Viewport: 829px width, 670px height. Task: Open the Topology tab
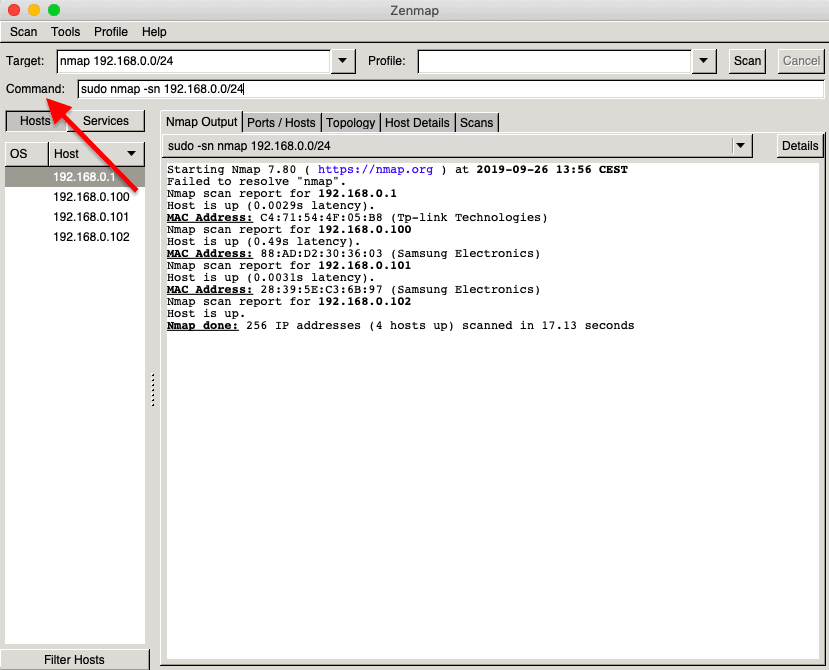pyautogui.click(x=351, y=123)
